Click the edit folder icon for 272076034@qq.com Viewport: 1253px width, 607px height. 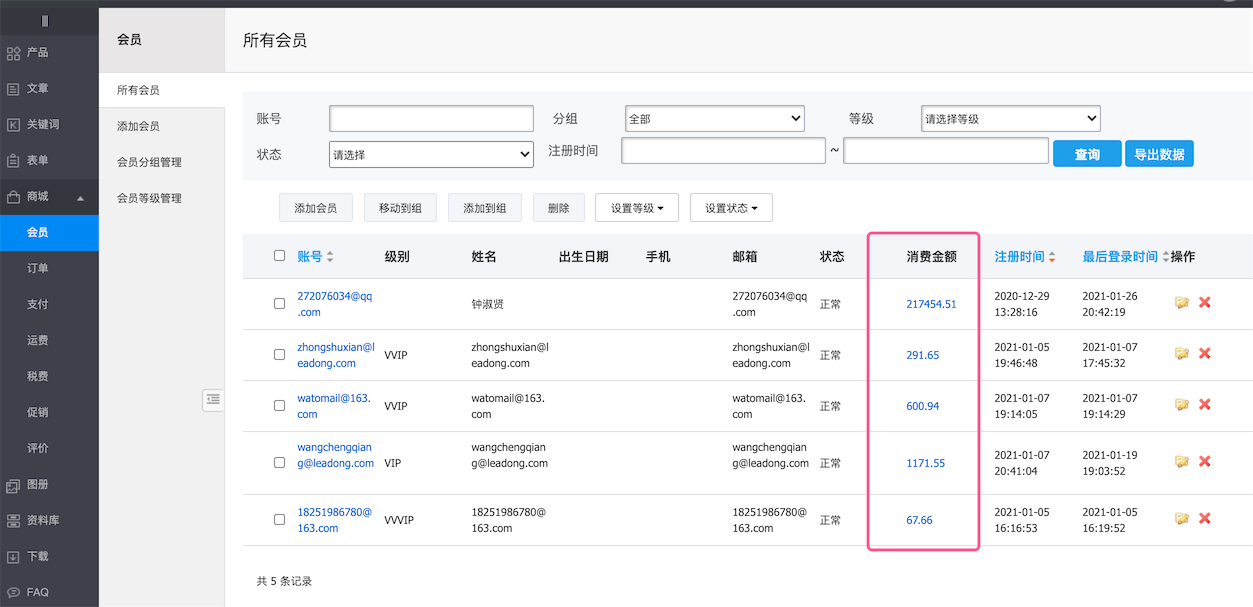[1182, 303]
